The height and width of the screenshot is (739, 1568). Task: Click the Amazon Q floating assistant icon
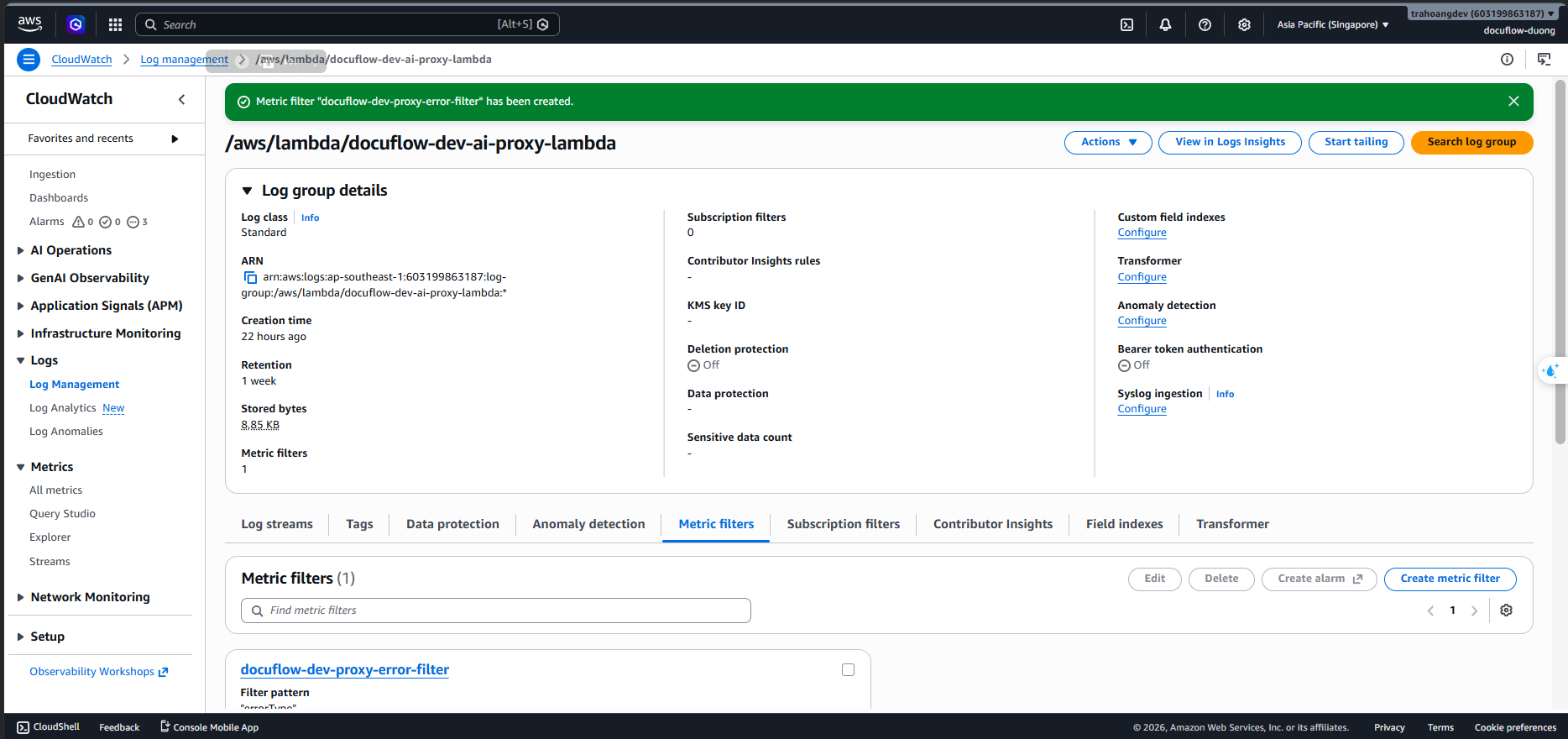point(1551,370)
